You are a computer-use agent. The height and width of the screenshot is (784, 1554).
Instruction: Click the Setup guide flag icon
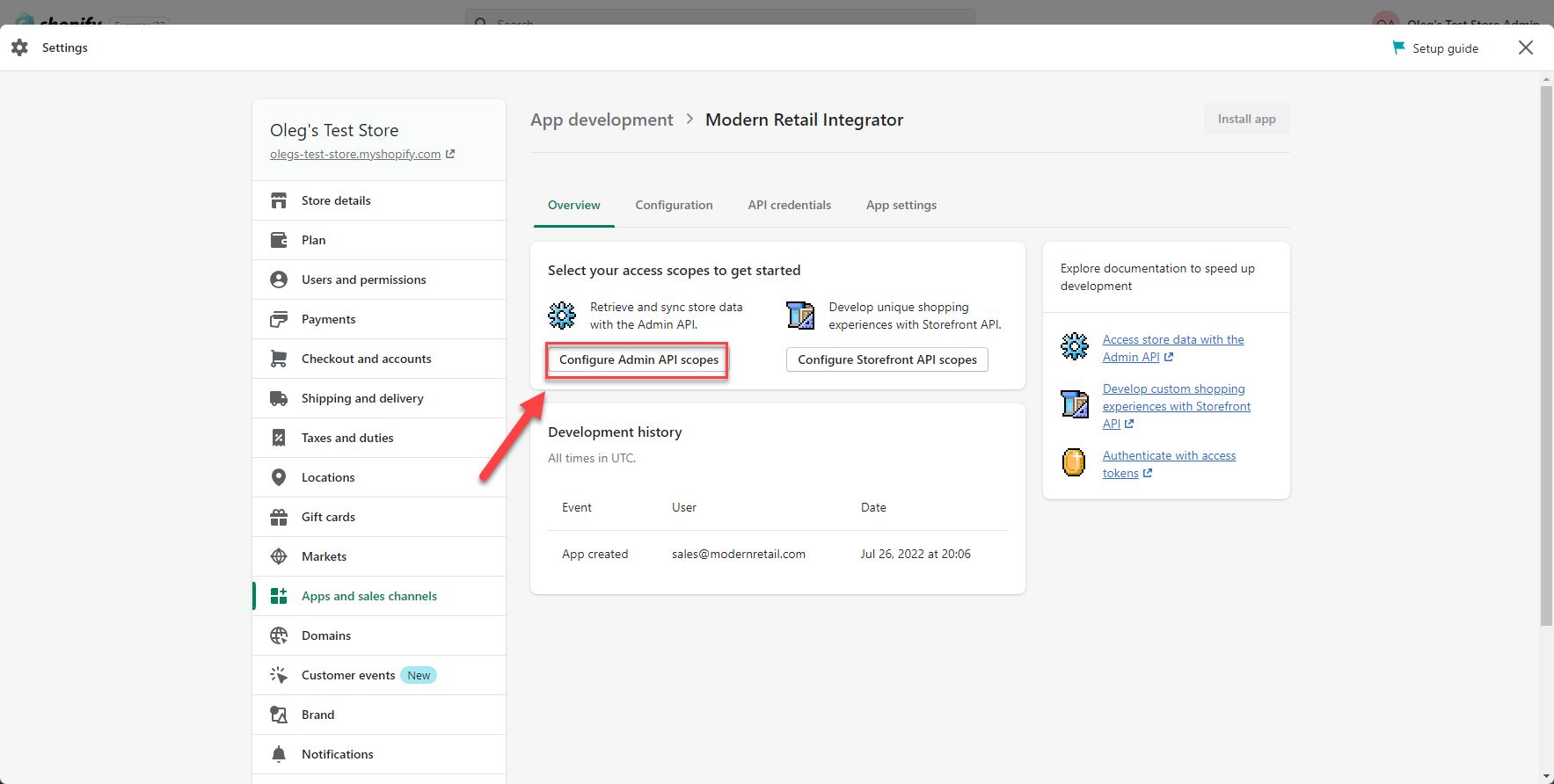1398,47
